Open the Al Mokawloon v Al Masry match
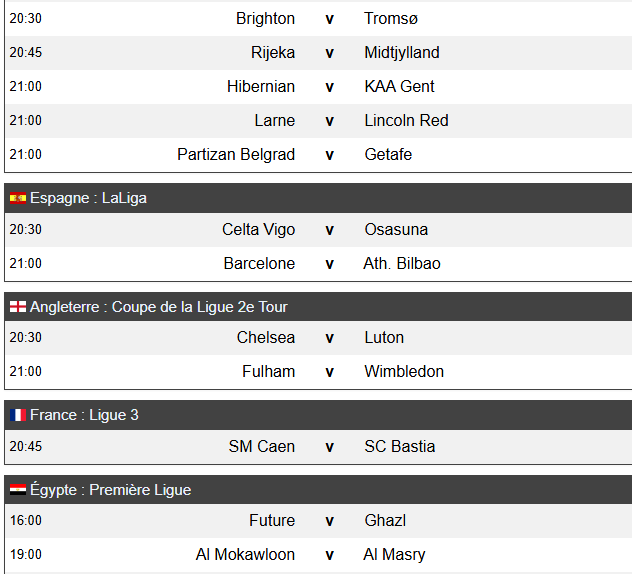 point(318,555)
